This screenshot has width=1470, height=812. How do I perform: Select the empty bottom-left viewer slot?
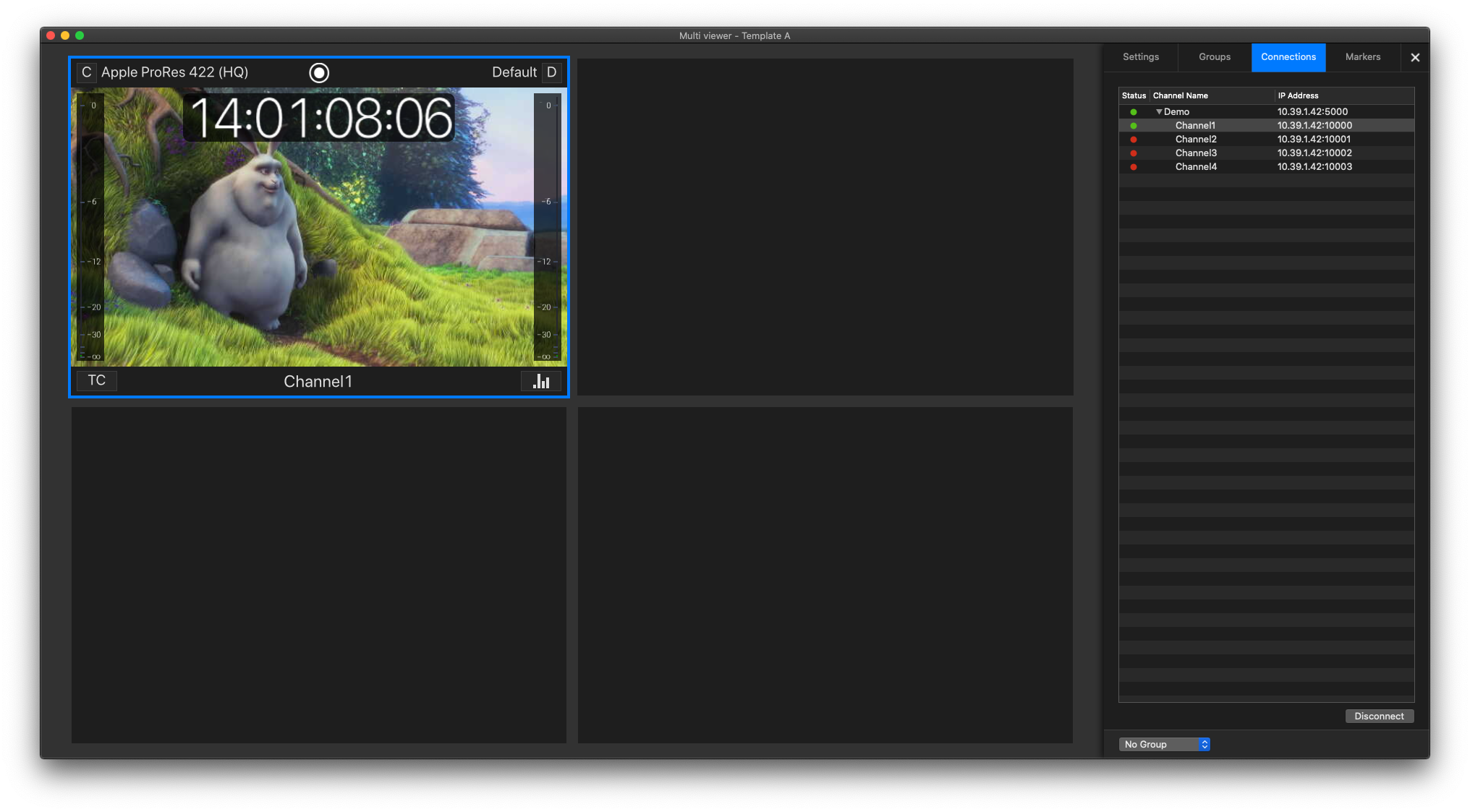pos(319,575)
